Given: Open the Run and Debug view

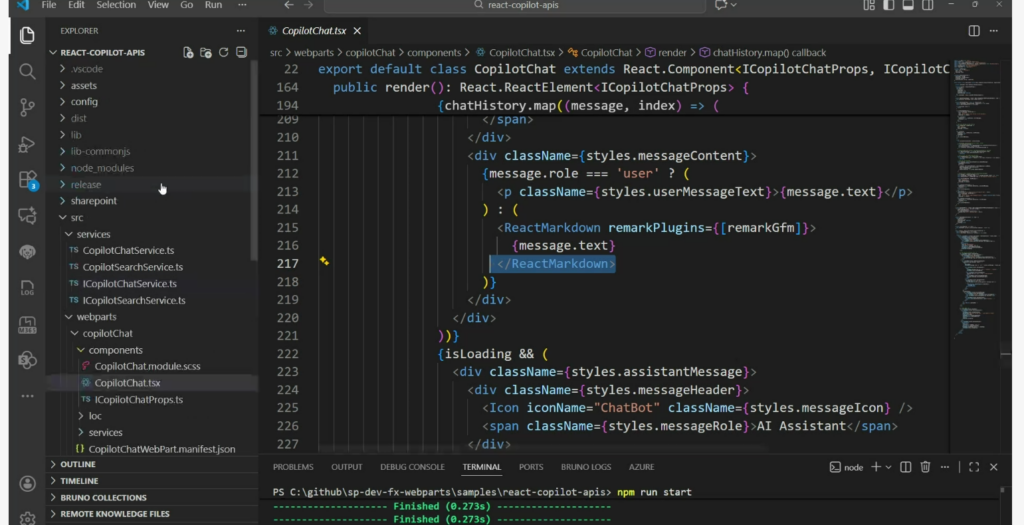Looking at the screenshot, I should pos(27,144).
